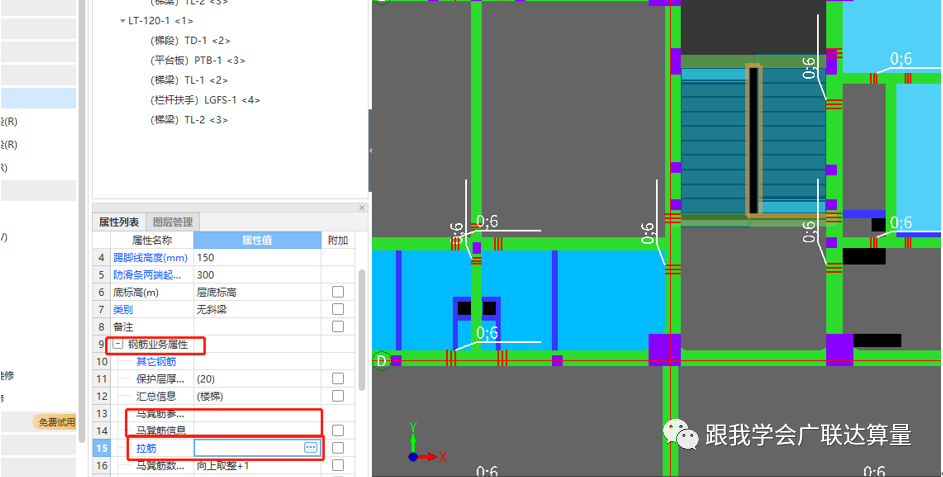Click the property list vertical scrollbar
943x477 pixels.
point(361,330)
